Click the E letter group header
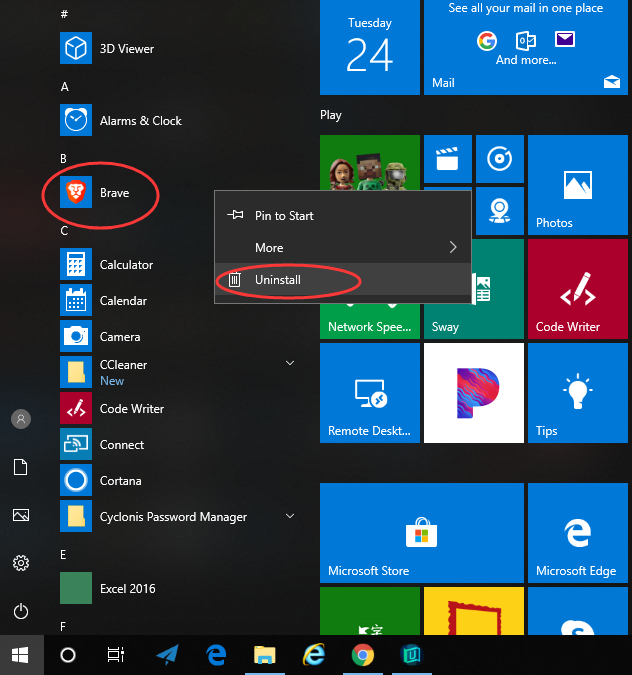The image size is (632, 675). pos(63,554)
